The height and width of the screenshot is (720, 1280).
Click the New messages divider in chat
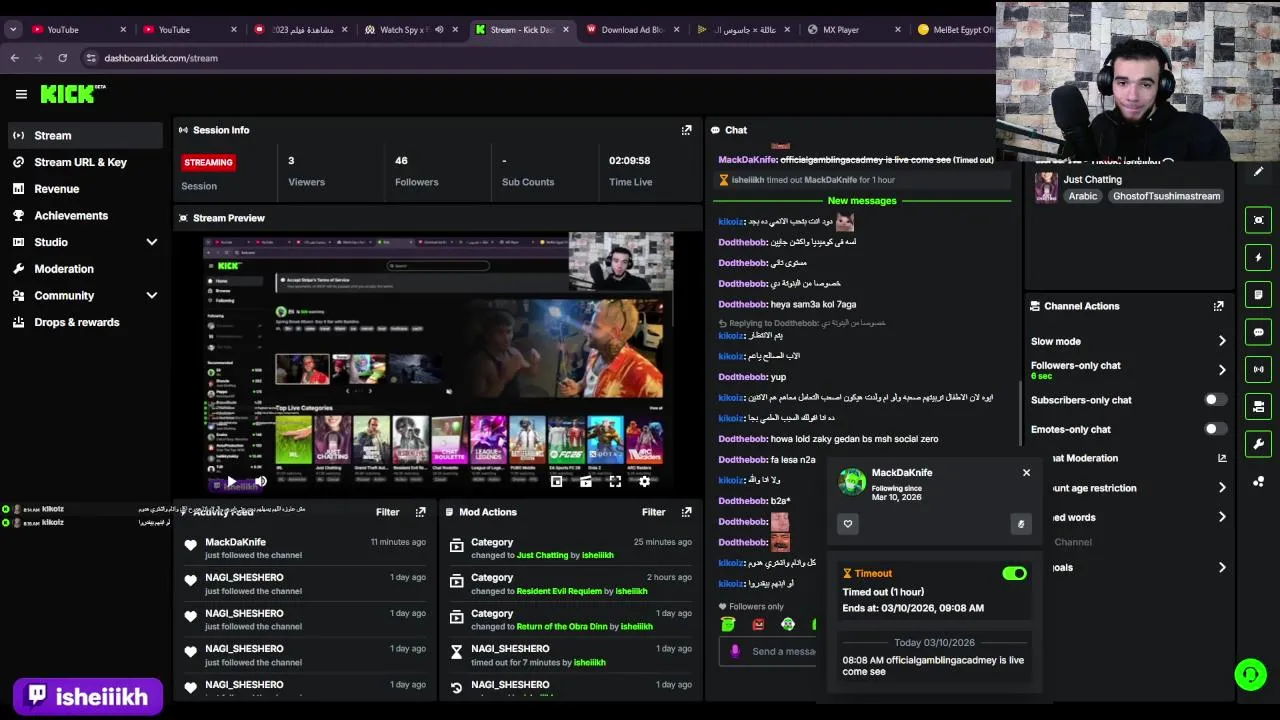click(862, 201)
